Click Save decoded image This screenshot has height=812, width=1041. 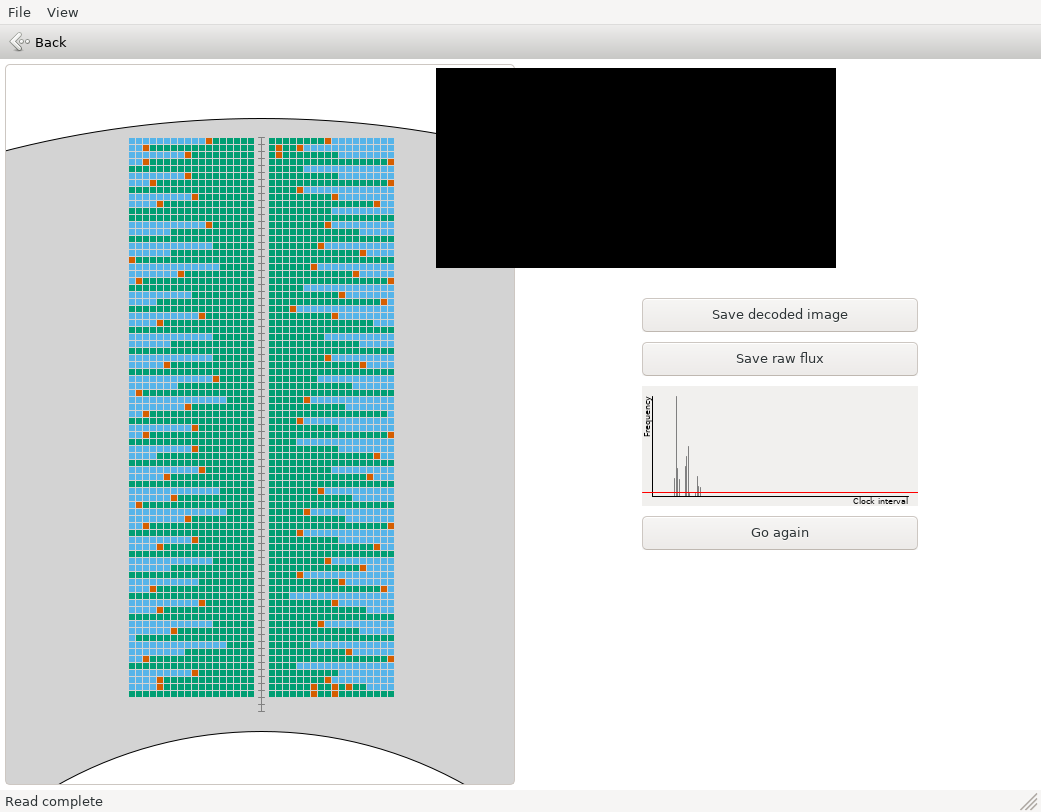coord(779,314)
